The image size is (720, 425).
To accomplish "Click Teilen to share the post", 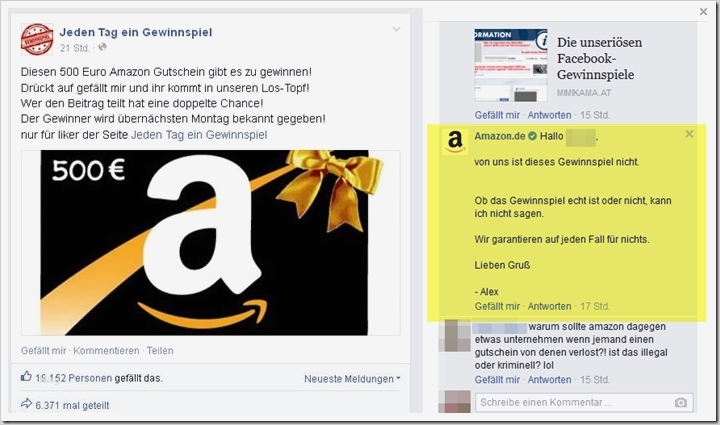I will coord(160,351).
